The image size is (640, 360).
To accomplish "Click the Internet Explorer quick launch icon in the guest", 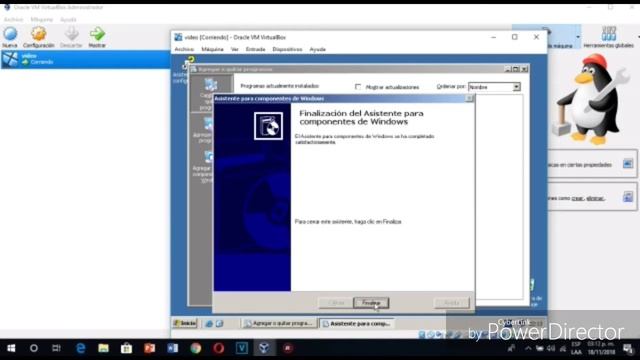I will (209, 323).
